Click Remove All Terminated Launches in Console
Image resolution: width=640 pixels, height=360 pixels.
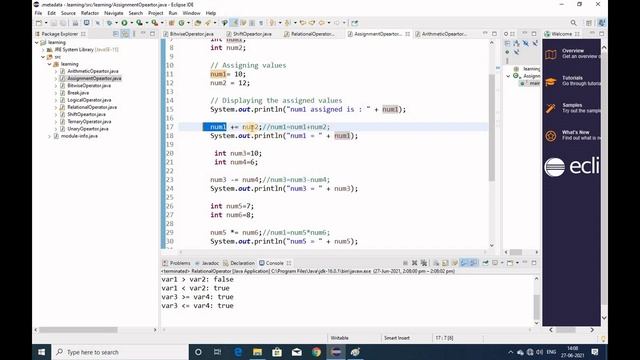424,263
